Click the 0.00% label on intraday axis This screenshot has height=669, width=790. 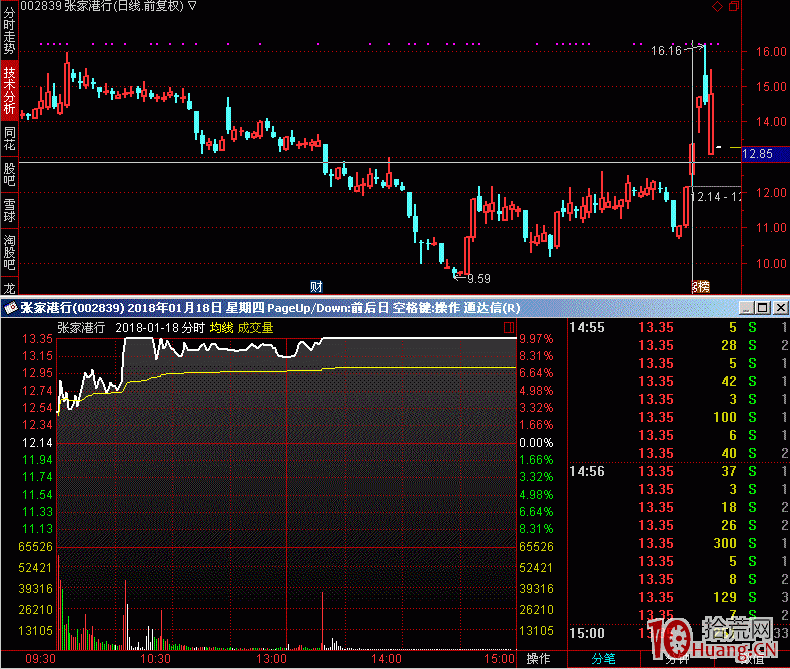tap(536, 443)
